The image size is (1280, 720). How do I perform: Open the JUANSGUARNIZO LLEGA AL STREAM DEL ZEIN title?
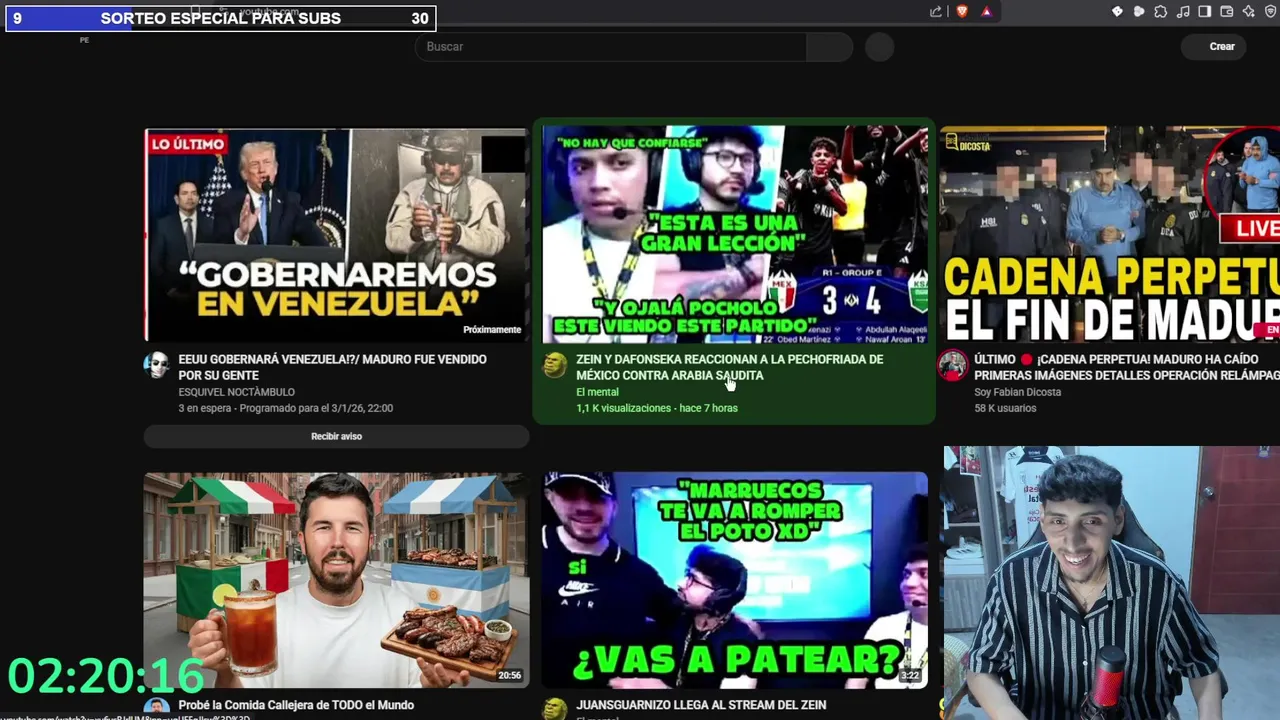point(701,705)
